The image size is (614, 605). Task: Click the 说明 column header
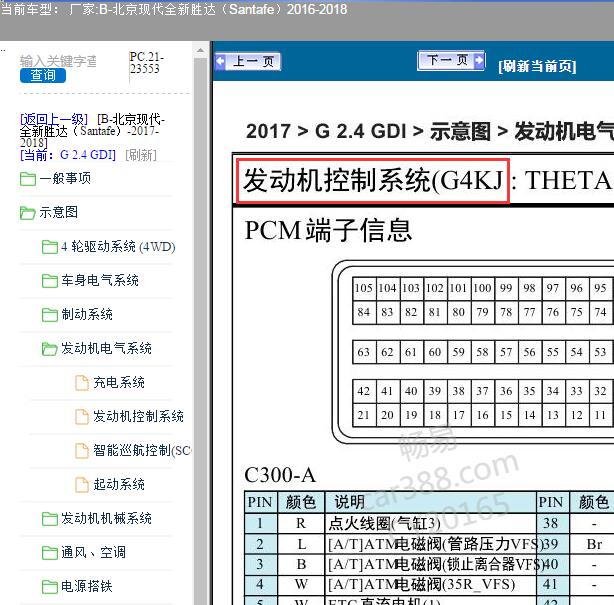[430, 502]
